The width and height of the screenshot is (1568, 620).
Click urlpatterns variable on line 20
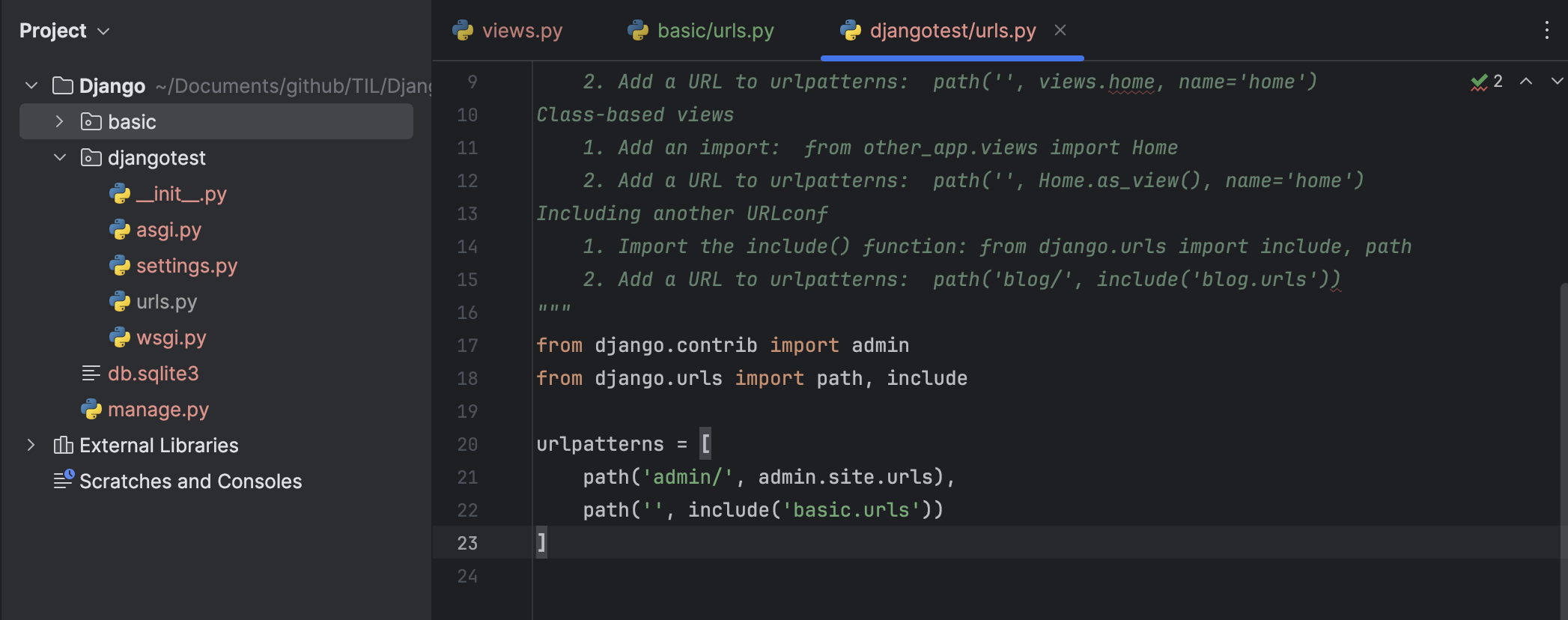(600, 444)
